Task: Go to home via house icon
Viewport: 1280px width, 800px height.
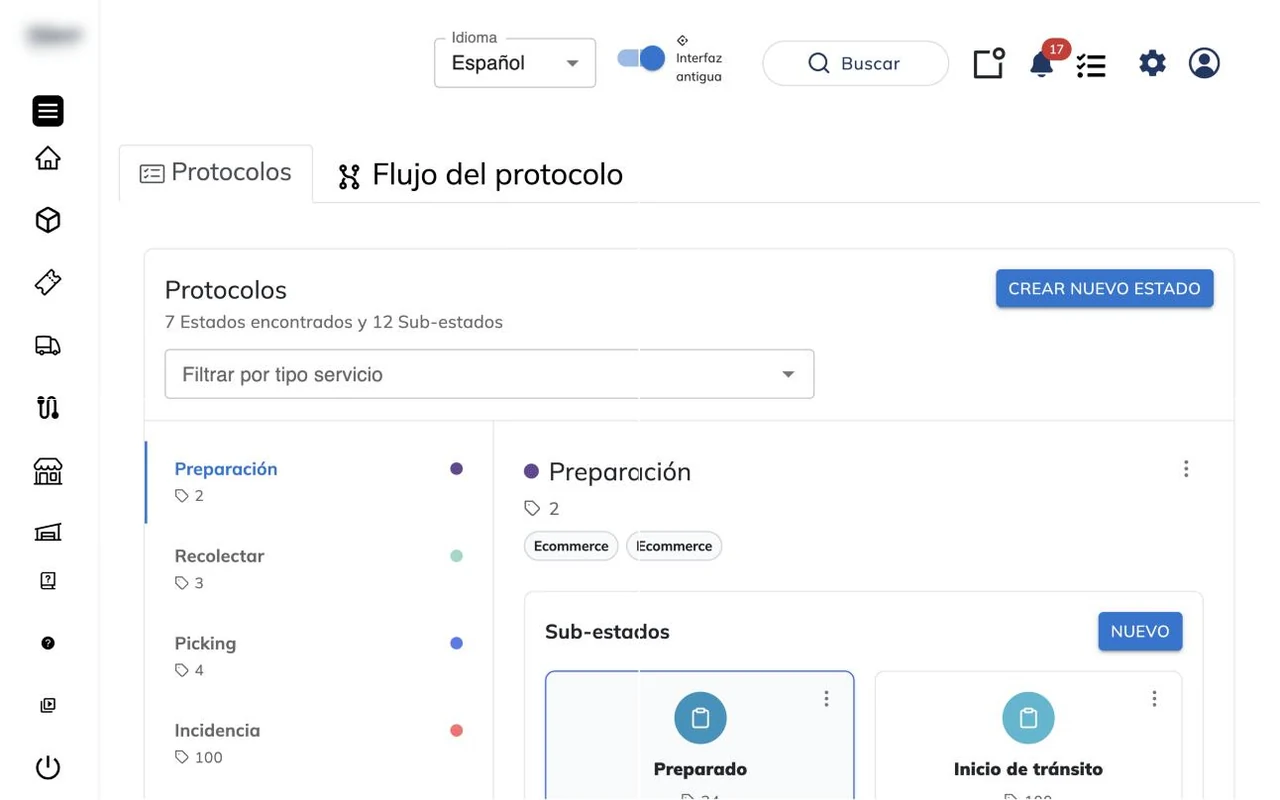Action: coord(48,158)
